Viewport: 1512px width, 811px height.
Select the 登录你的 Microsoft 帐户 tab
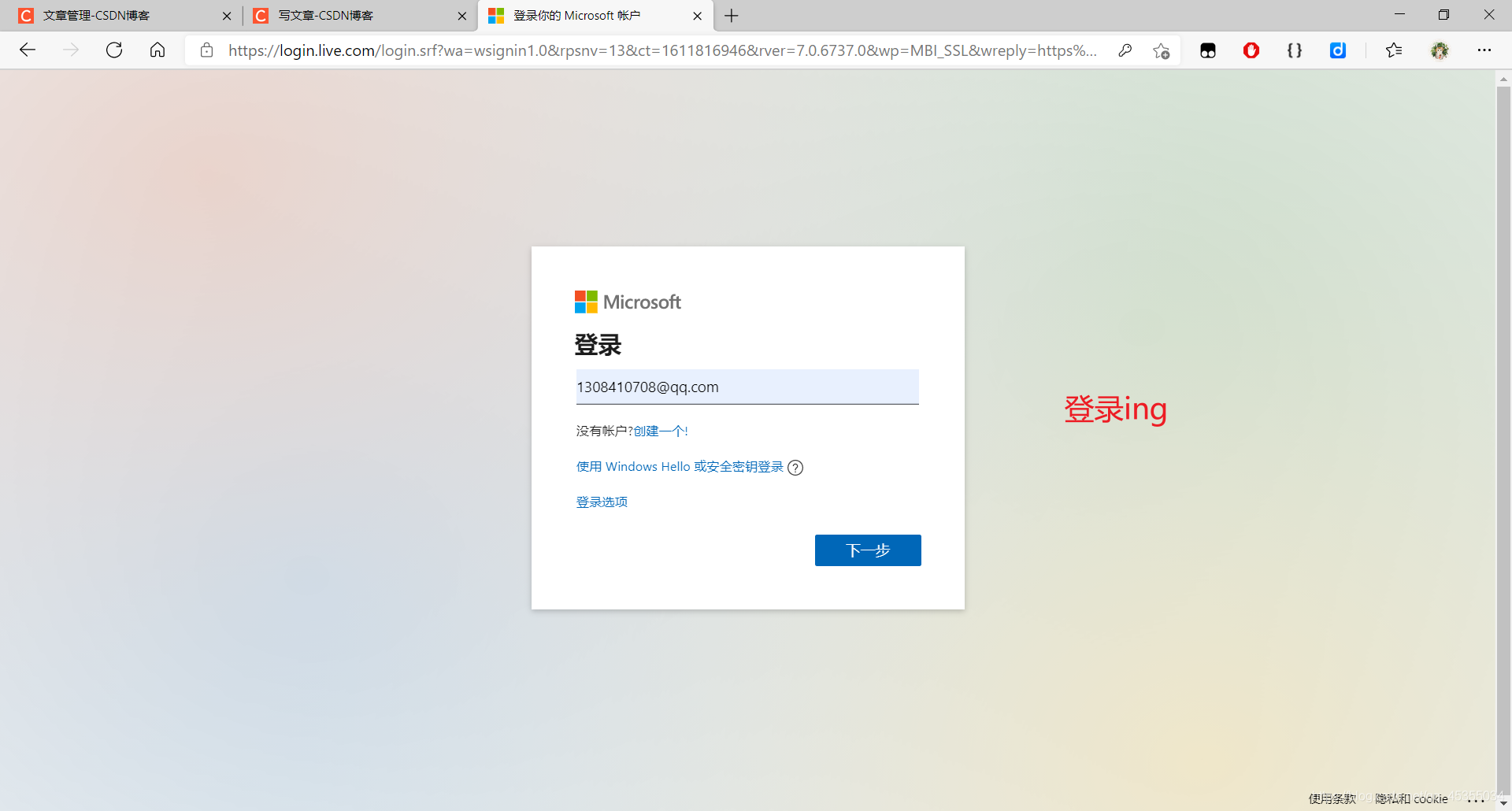pyautogui.click(x=595, y=16)
